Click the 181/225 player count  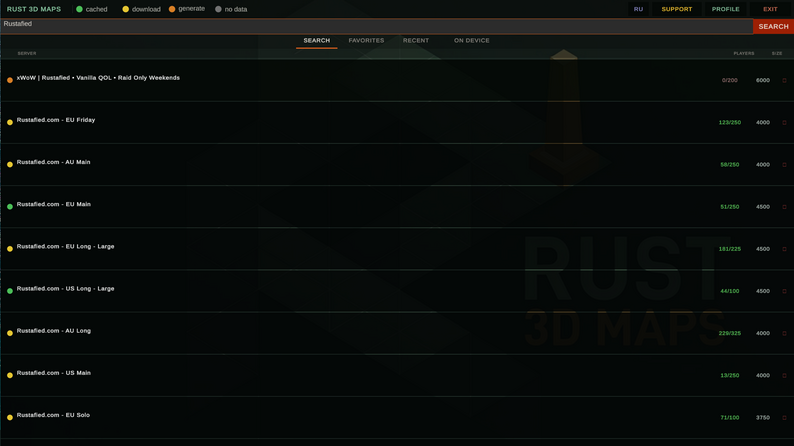point(730,249)
